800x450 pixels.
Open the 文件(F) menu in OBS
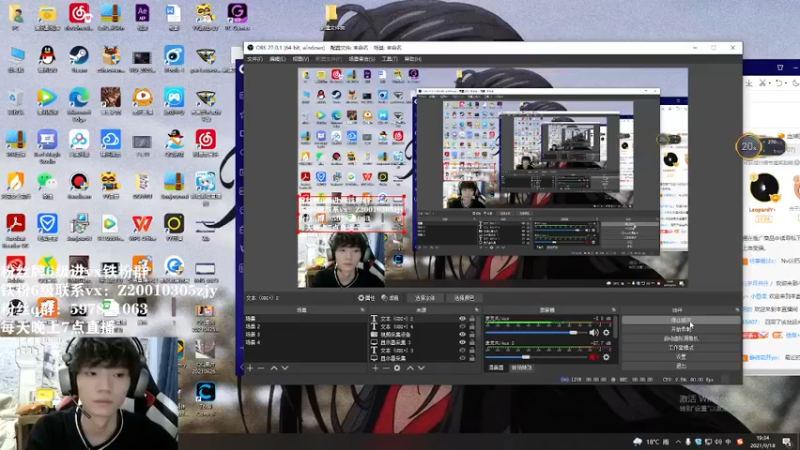click(x=255, y=59)
